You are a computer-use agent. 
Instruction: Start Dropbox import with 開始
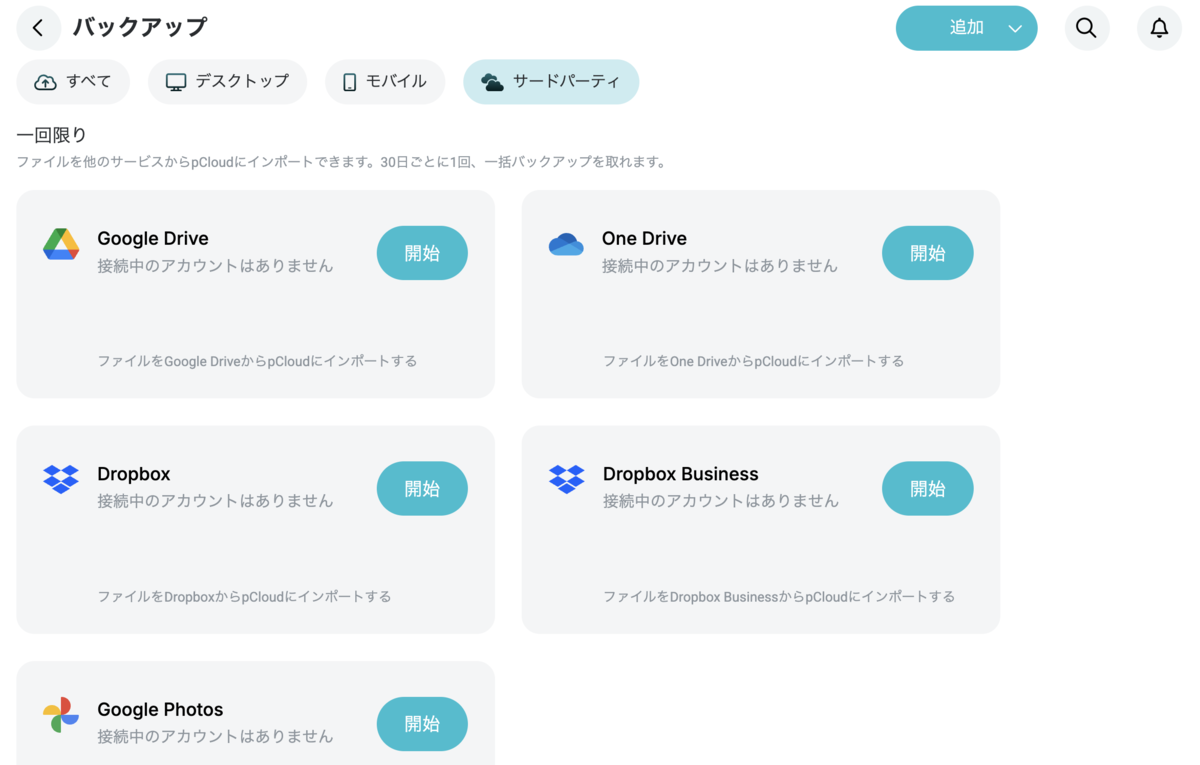click(x=422, y=488)
